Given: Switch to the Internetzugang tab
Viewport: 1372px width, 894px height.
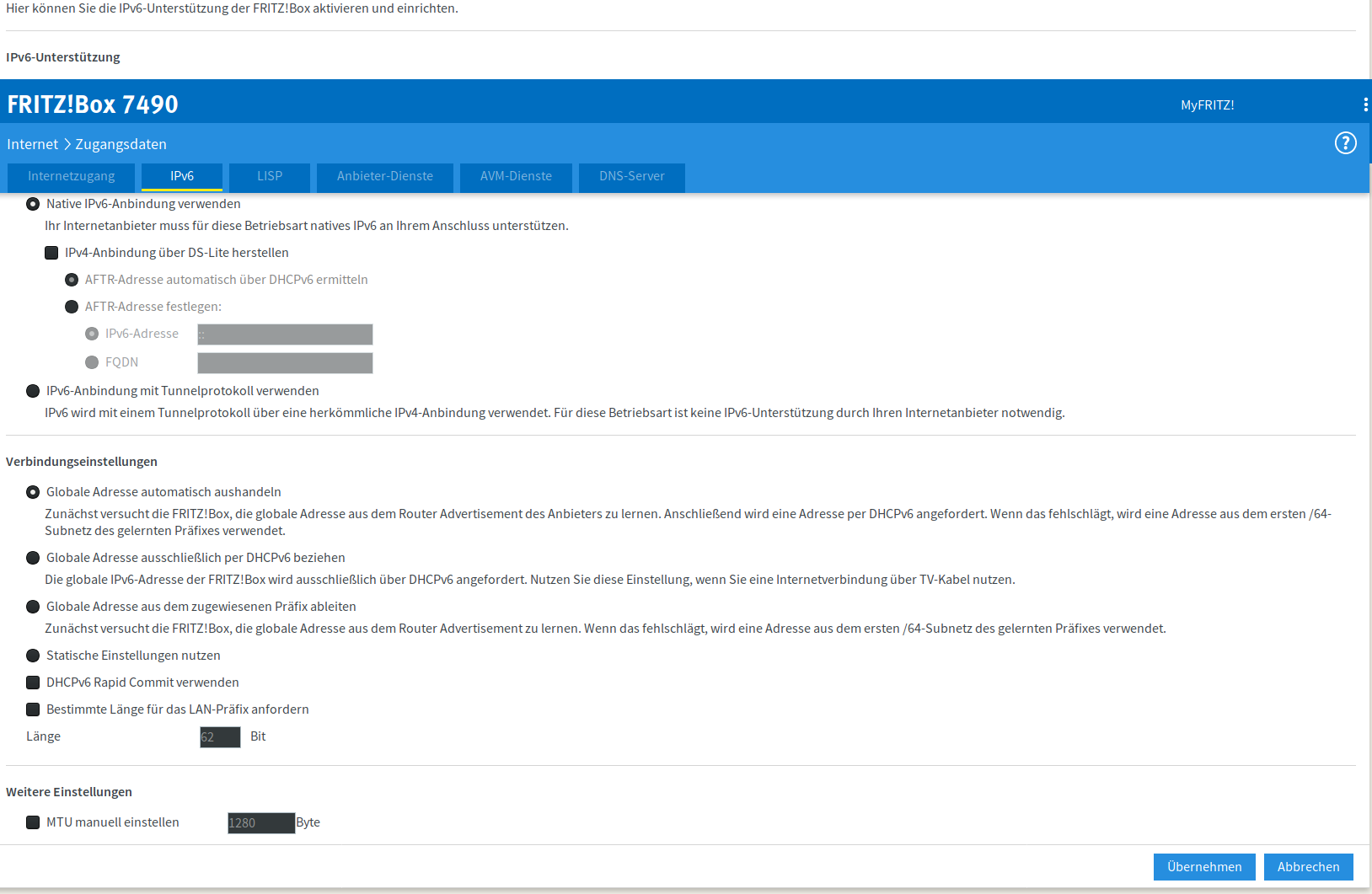Looking at the screenshot, I should click(71, 177).
